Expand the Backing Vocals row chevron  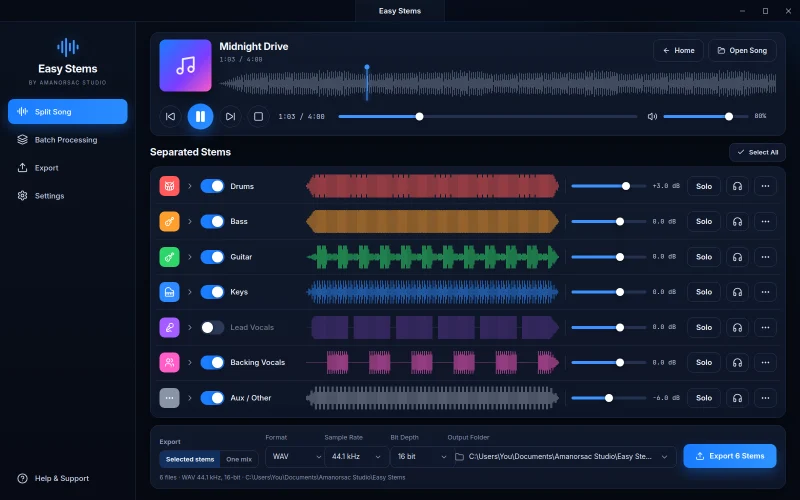click(x=190, y=362)
